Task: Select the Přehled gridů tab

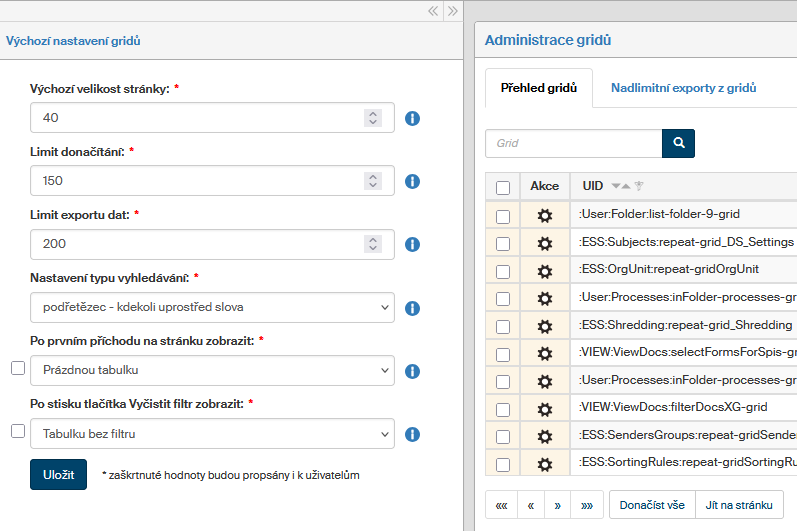Action: click(x=539, y=88)
